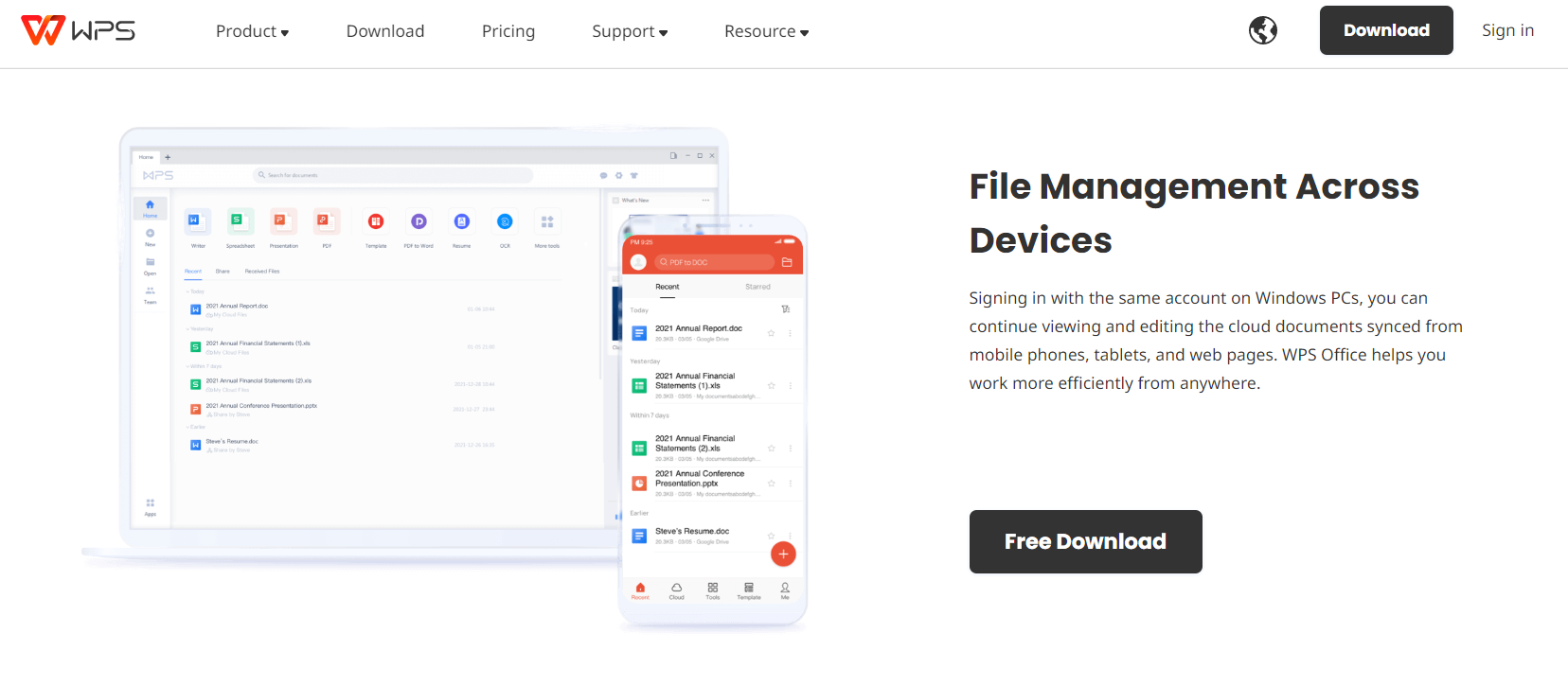Switch to the Received Files tab
The image size is (1568, 687).
coord(262,272)
